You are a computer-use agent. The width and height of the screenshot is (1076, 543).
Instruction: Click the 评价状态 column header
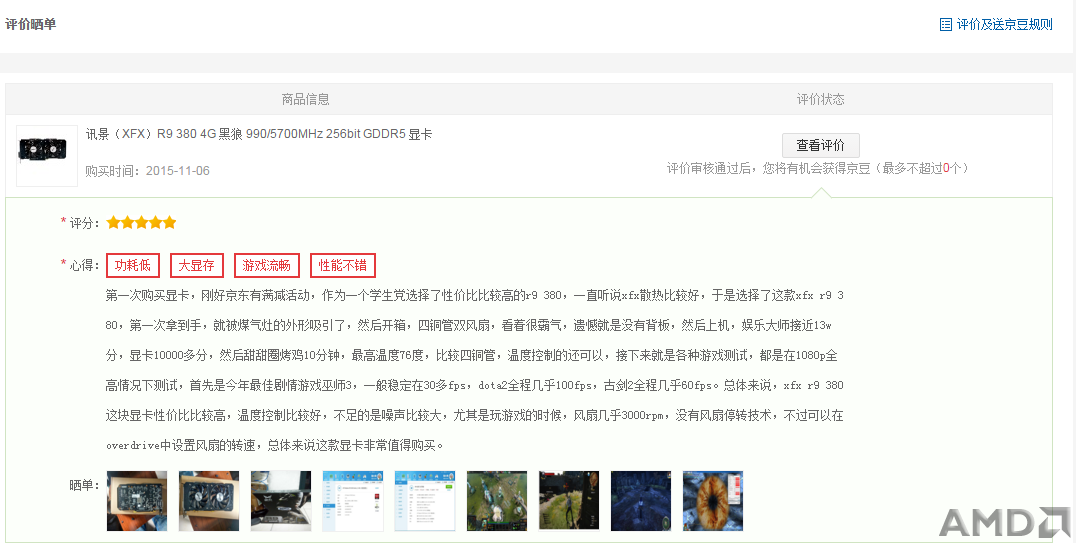tap(821, 100)
